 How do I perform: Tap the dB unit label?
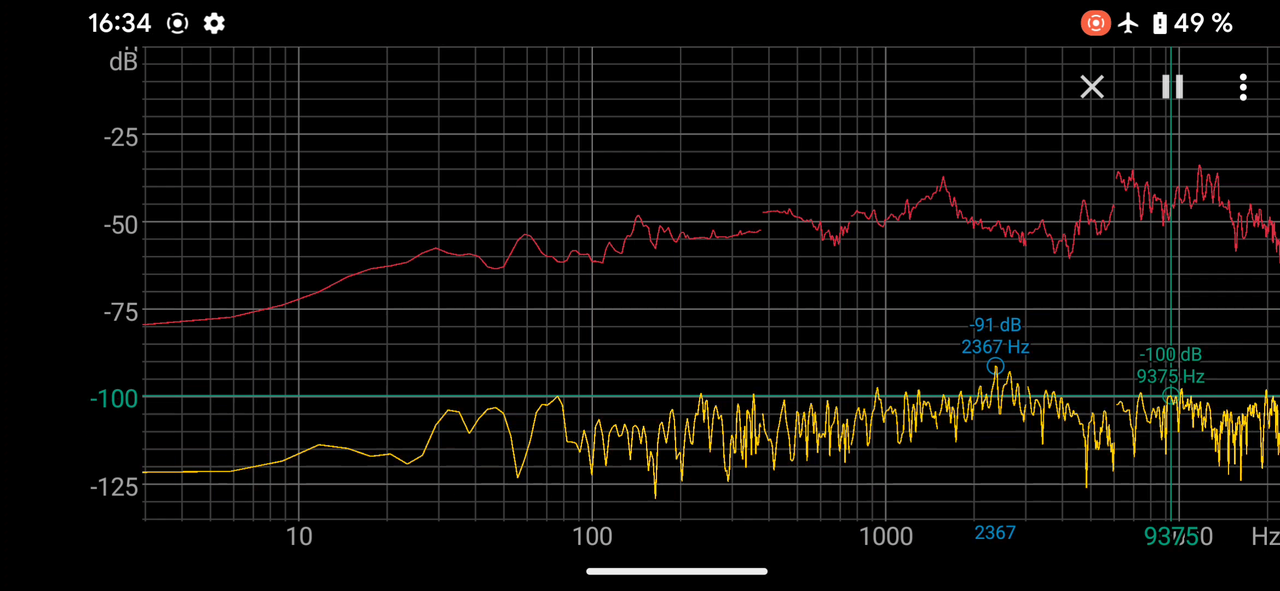pyautogui.click(x=123, y=62)
